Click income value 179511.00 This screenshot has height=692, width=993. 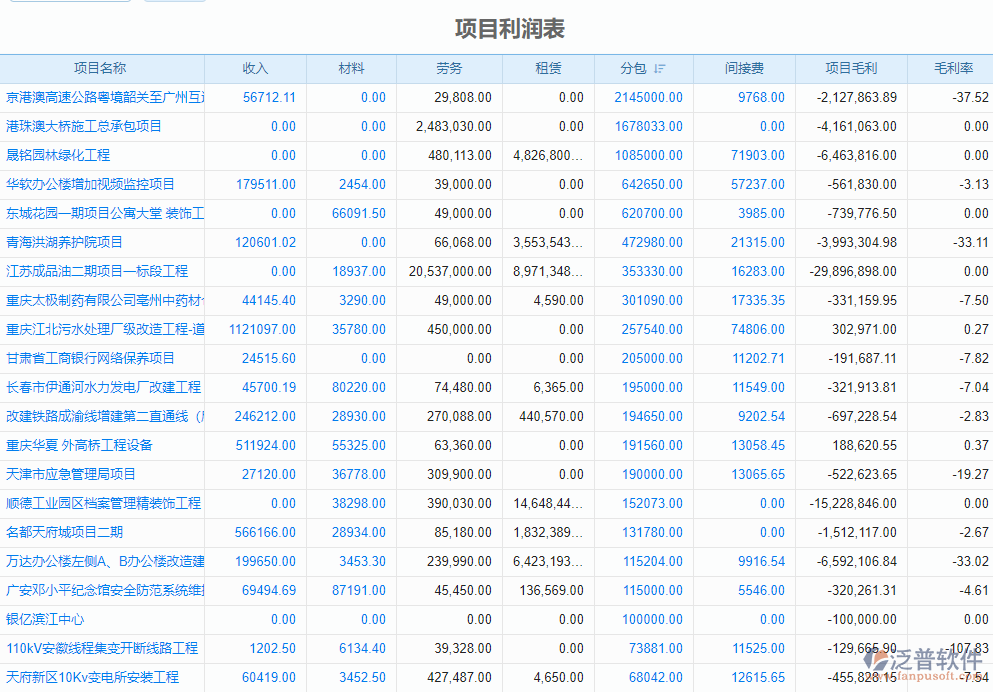tap(266, 184)
